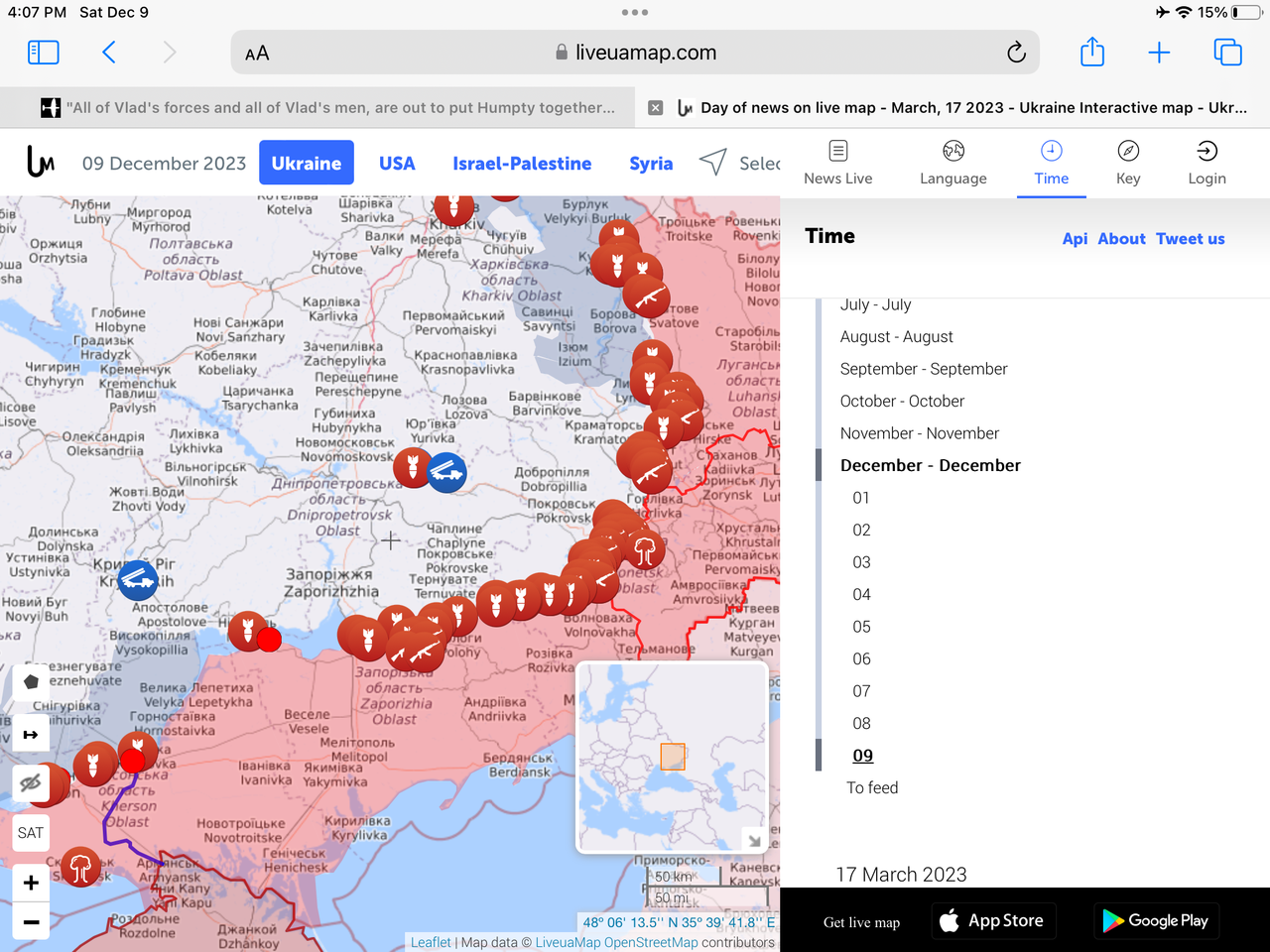Tap the Liveuamap logo in the header
Viewport: 1270px width, 952px height.
click(x=41, y=162)
